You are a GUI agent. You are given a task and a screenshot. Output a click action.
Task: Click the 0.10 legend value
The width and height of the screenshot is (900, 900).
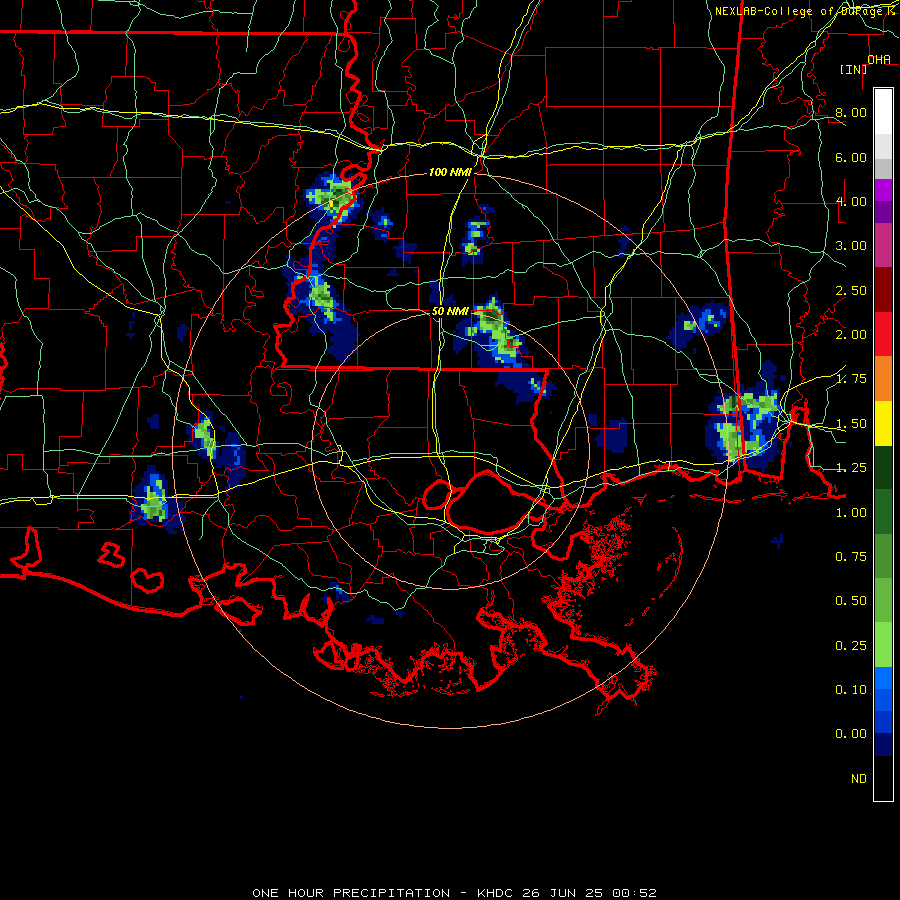[851, 690]
